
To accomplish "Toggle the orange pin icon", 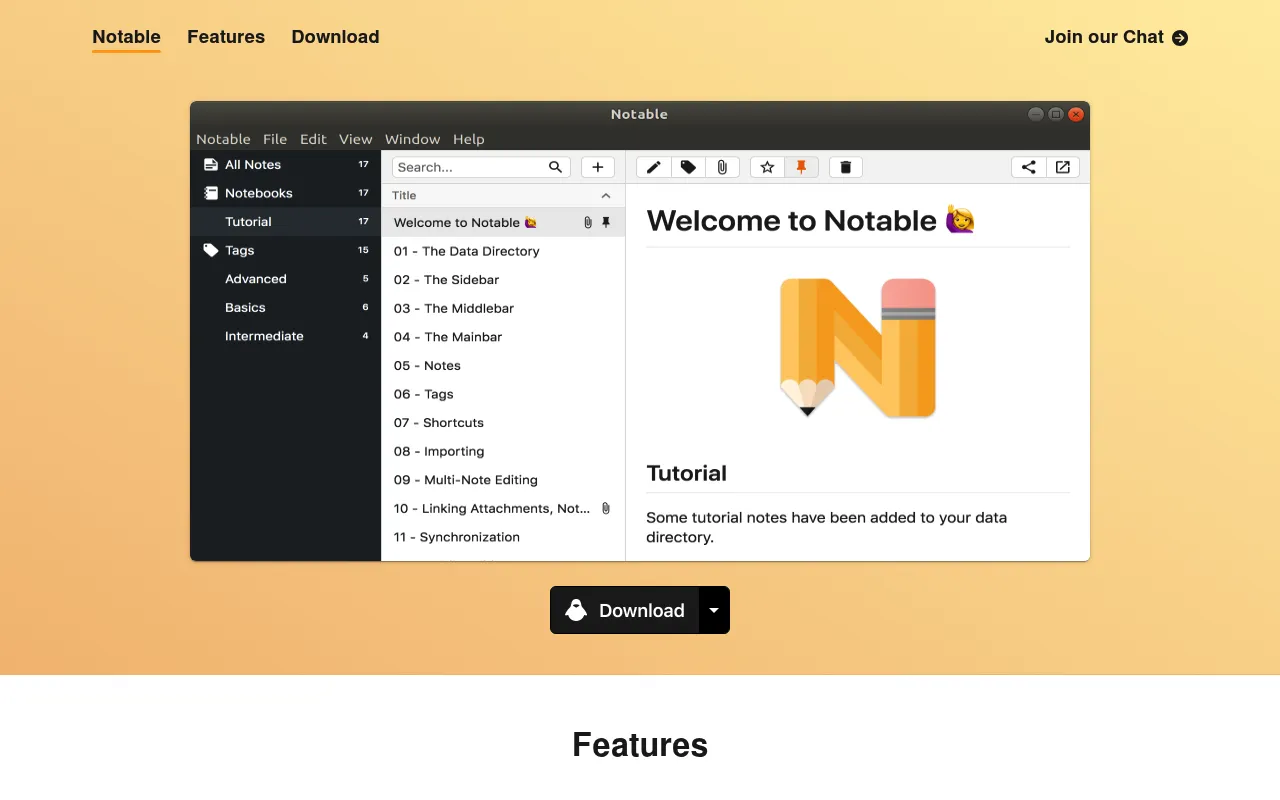I will (x=801, y=167).
